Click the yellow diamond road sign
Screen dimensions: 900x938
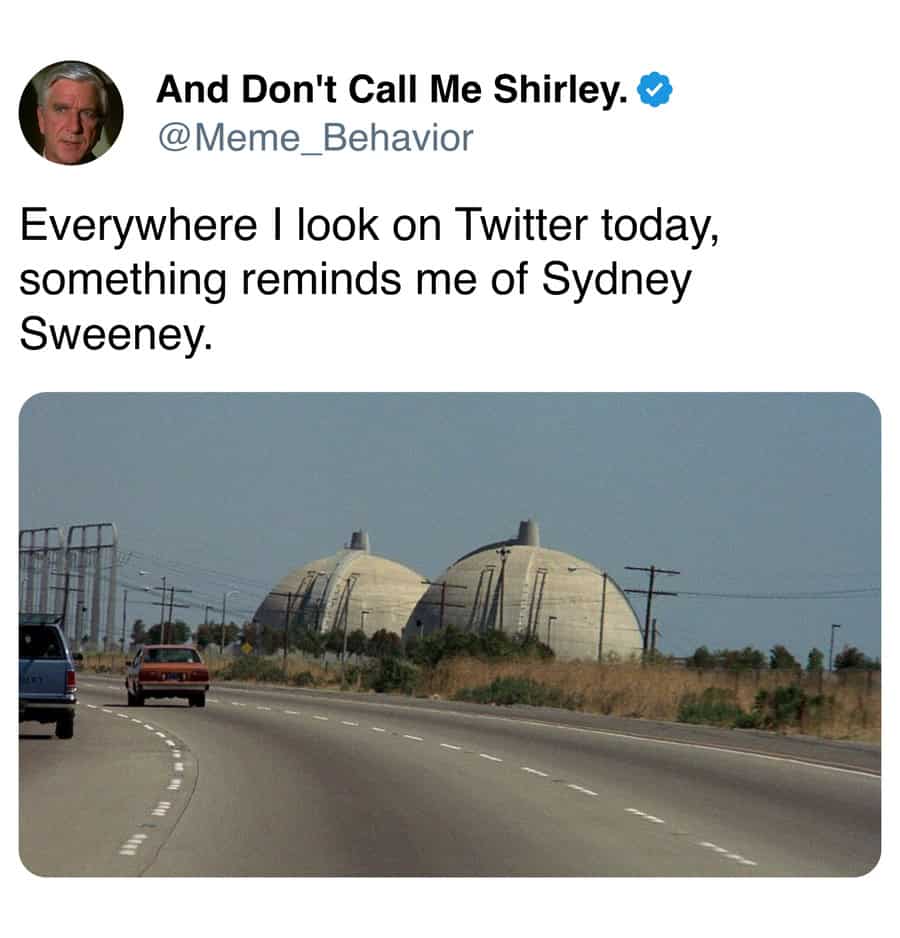click(247, 648)
